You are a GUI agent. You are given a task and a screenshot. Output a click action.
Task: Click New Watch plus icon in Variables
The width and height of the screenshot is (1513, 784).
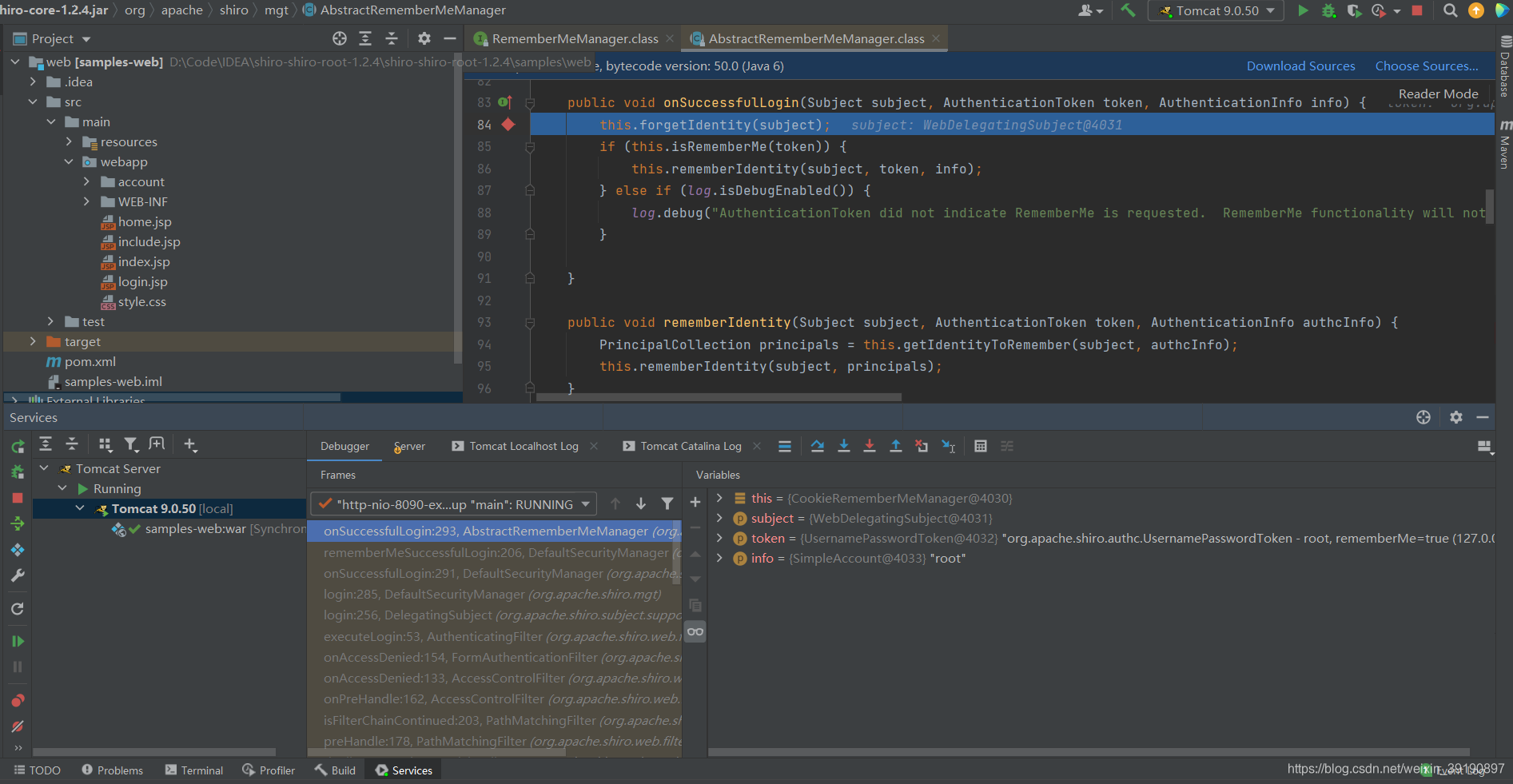point(695,502)
